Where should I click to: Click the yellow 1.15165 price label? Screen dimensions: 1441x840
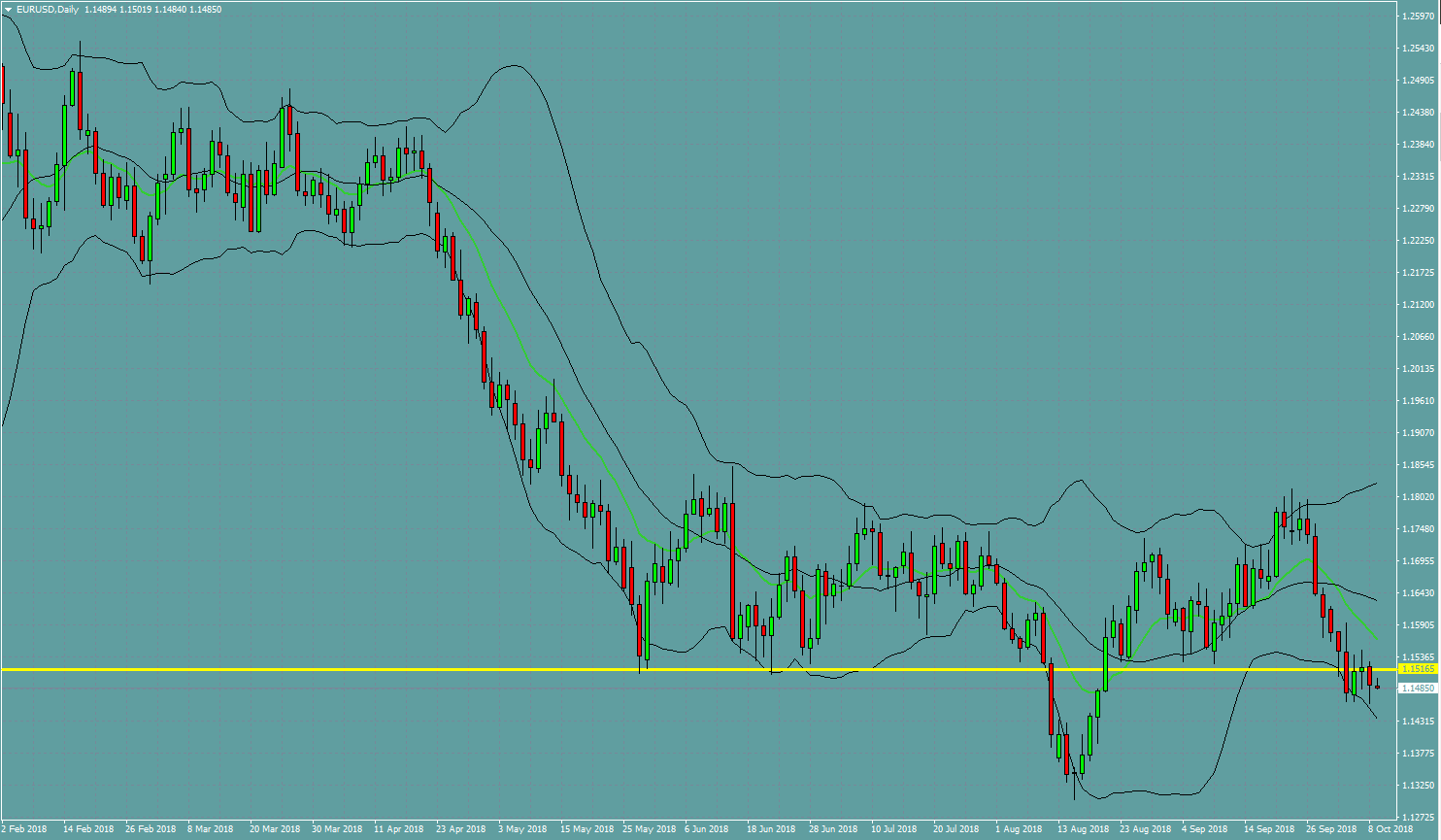(x=1418, y=669)
